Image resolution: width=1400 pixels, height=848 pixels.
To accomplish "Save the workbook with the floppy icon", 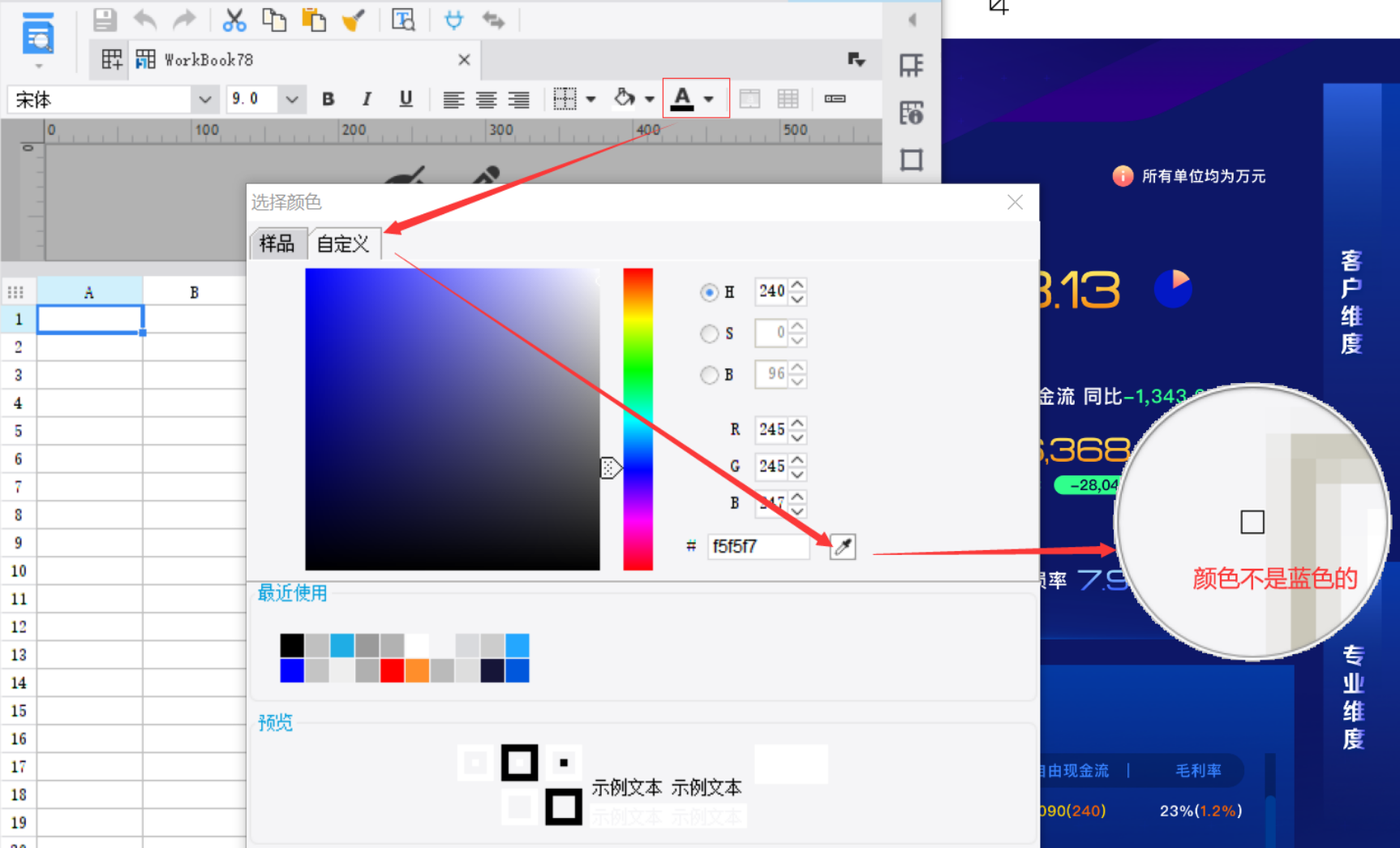I will (x=105, y=19).
